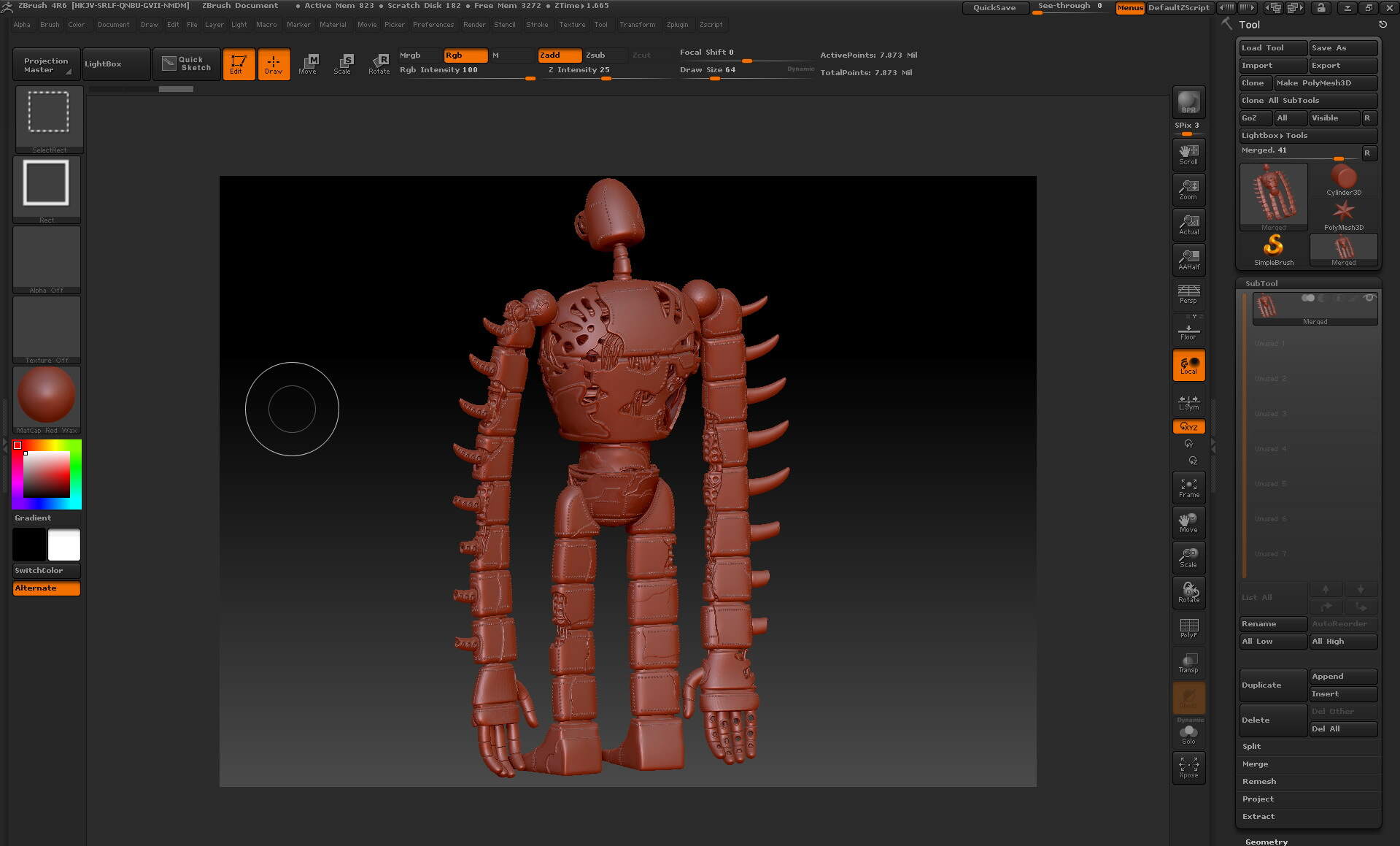Open the Preferences menu
The height and width of the screenshot is (846, 1400).
433,25
